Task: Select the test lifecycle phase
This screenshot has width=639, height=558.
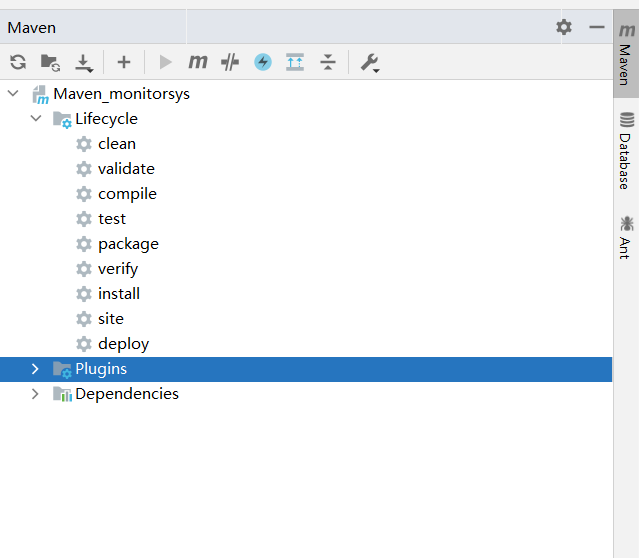Action: click(112, 219)
